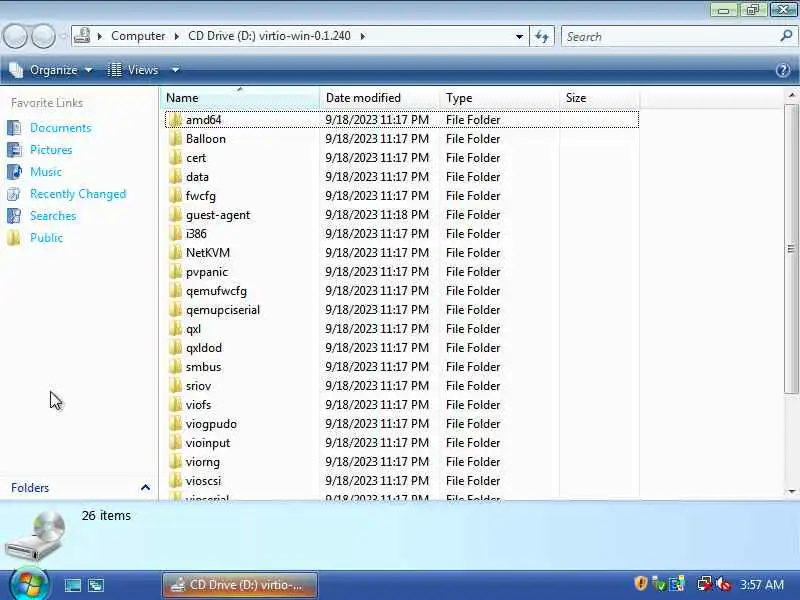This screenshot has width=800, height=600.
Task: Click the vertical scrollbar up arrow
Action: pos(791,95)
